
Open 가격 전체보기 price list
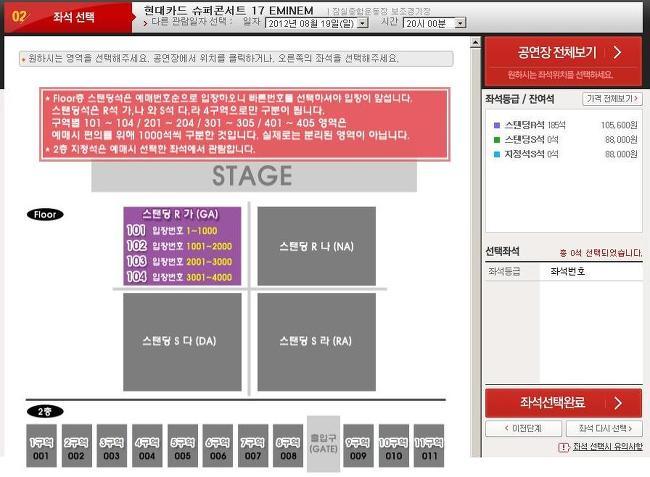click(612, 99)
